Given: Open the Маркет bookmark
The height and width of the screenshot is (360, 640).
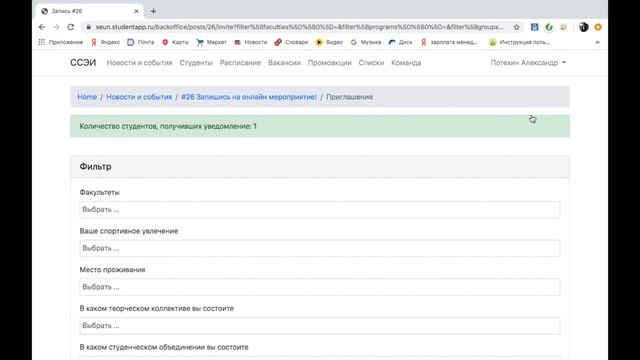Looking at the screenshot, I should coord(211,42).
